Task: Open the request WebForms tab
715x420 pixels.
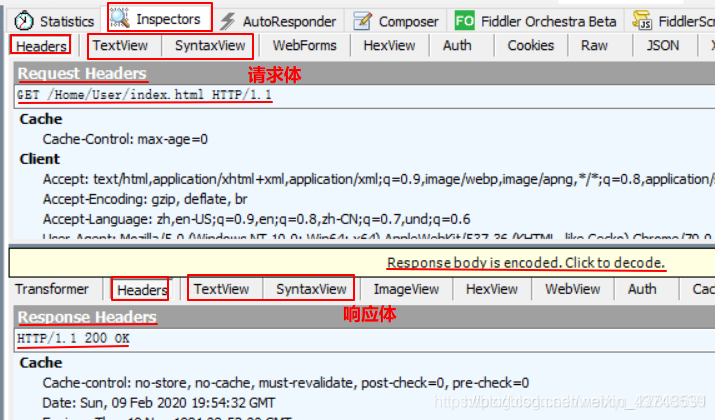Action: pyautogui.click(x=305, y=46)
